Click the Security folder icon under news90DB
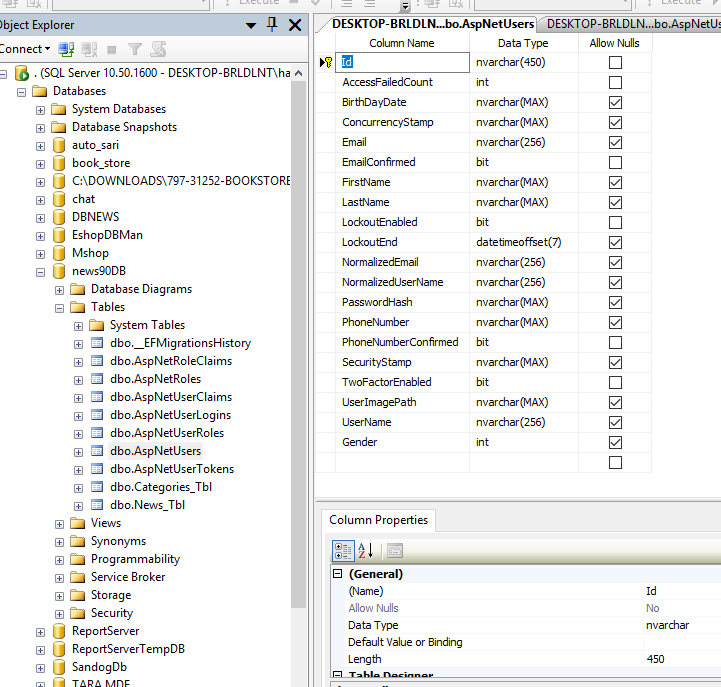Viewport: 721px width, 687px height. 78,613
